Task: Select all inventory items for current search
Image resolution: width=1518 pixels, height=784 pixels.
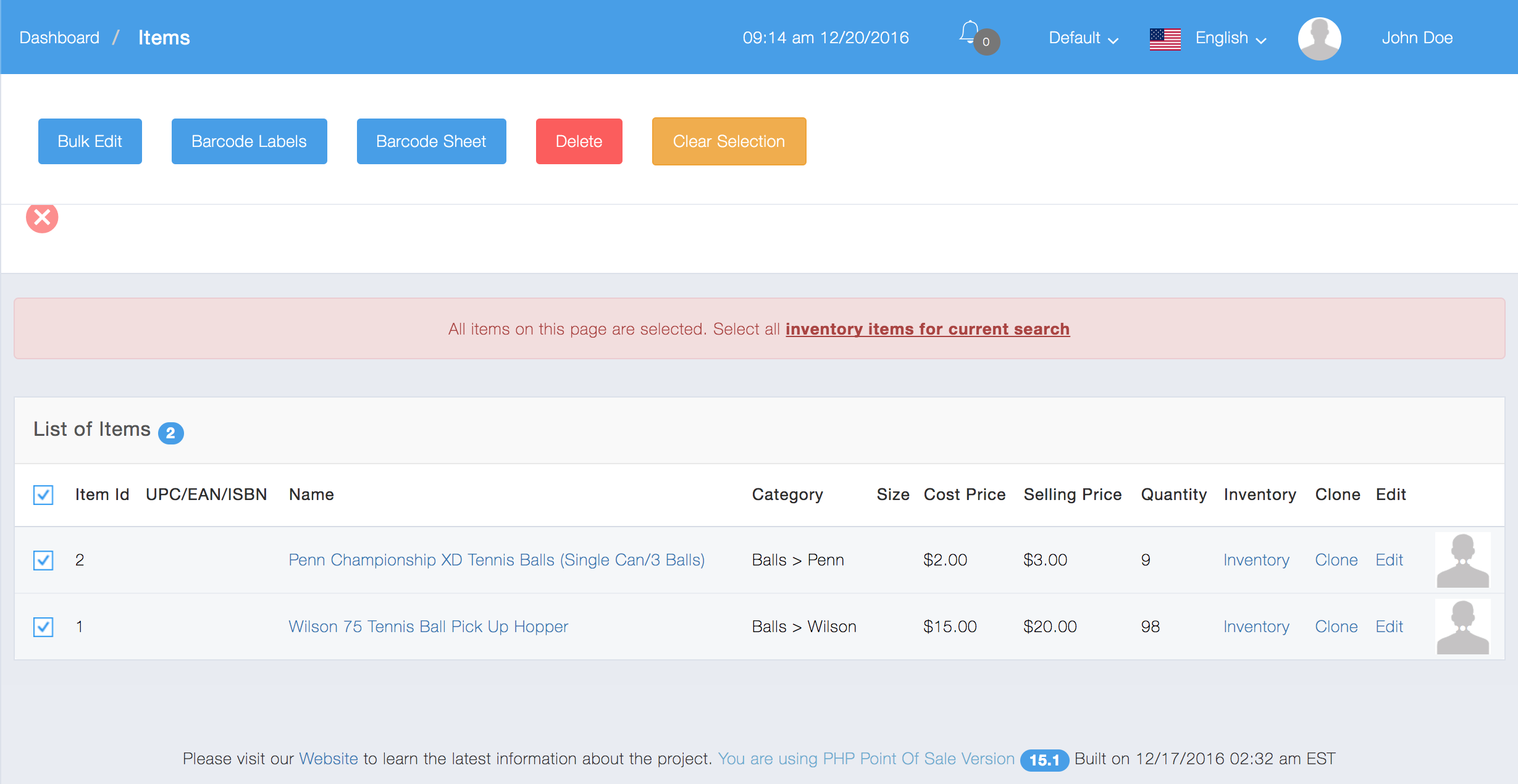Action: (927, 329)
